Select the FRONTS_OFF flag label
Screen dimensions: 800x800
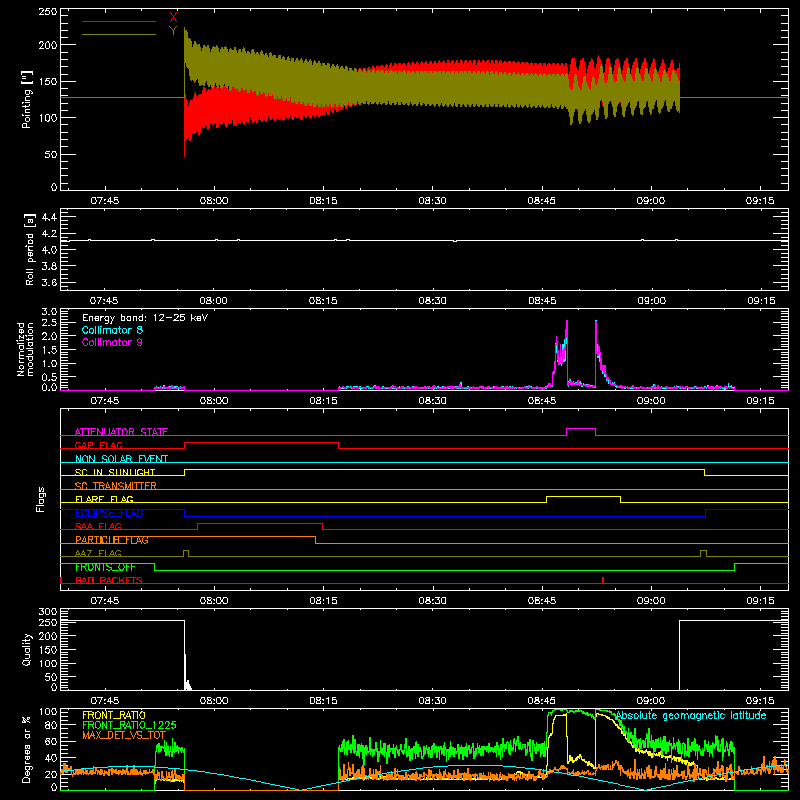coord(105,567)
